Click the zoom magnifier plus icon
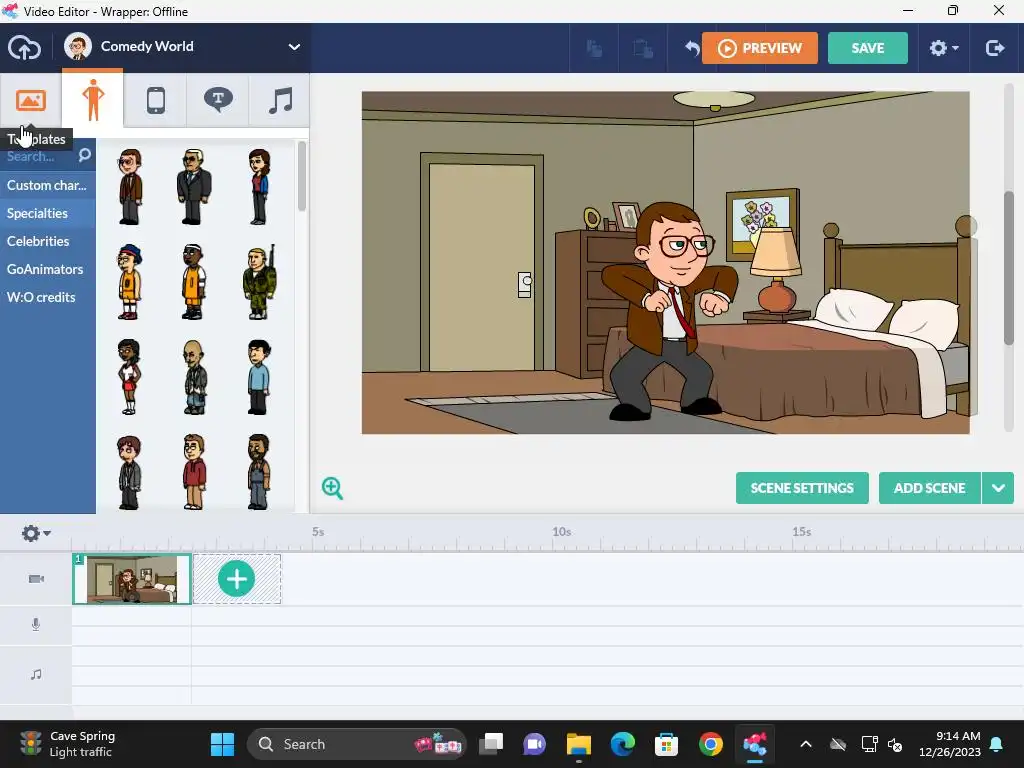Viewport: 1024px width, 768px height. [x=332, y=488]
